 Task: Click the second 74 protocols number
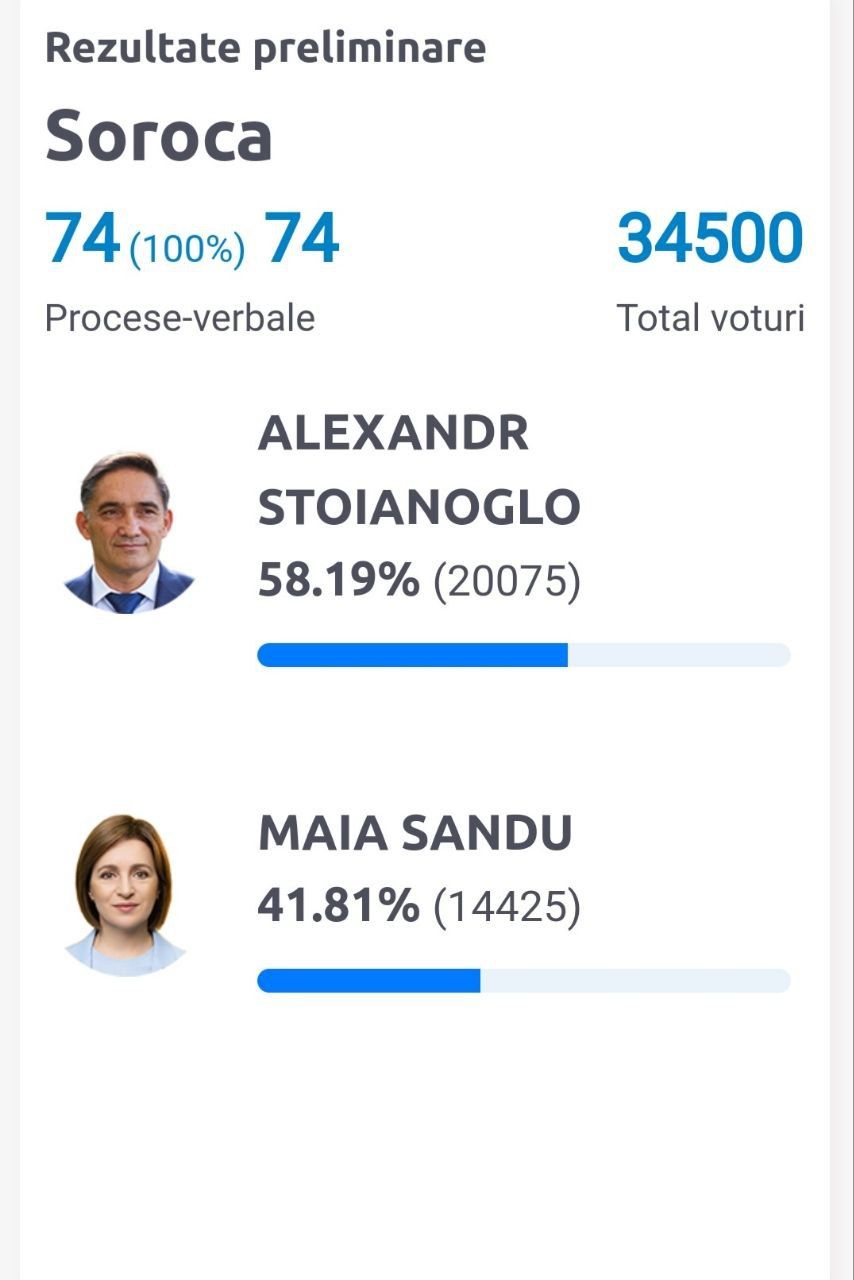click(x=302, y=238)
